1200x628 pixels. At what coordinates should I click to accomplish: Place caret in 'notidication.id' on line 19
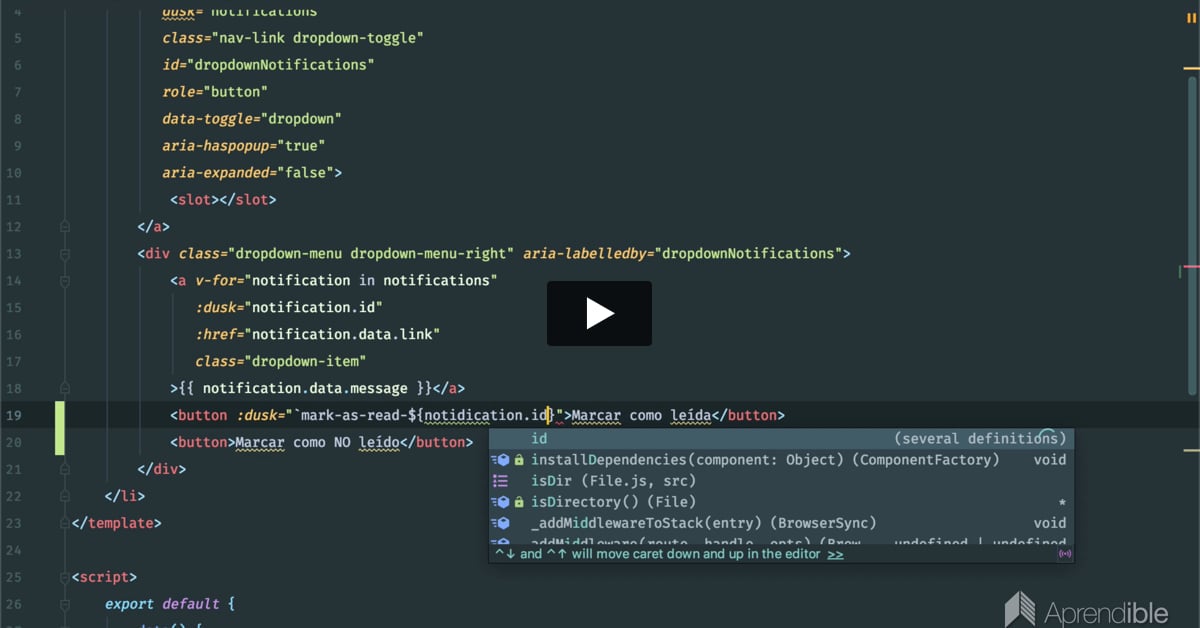[487, 415]
